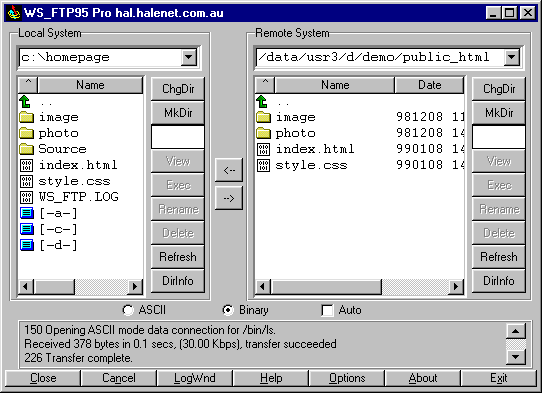Select the remote photo folder icon
The width and height of the screenshot is (542, 393).
pos(263,133)
